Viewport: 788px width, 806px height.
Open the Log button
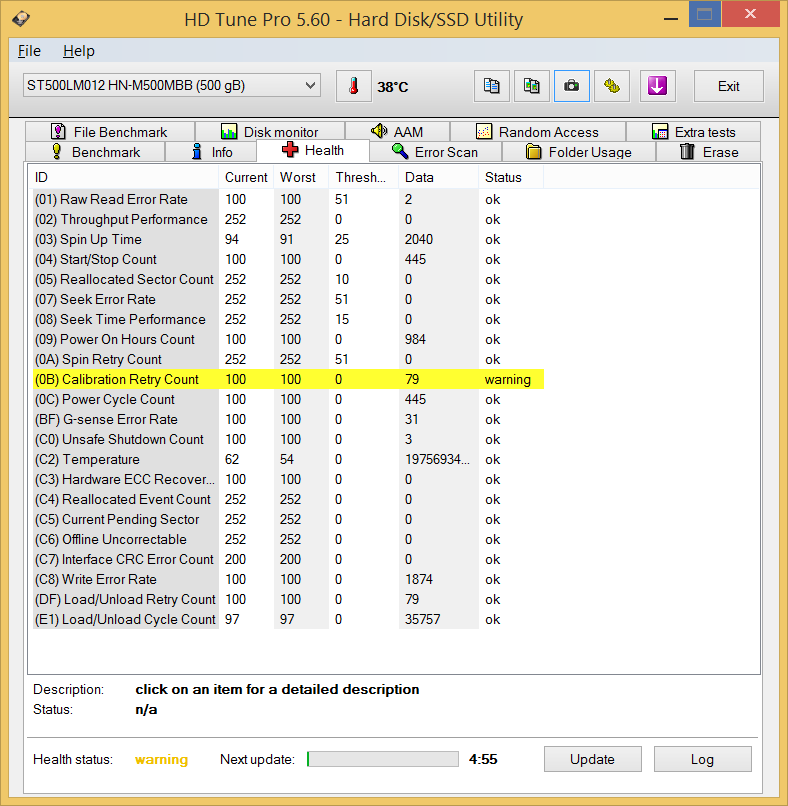pyautogui.click(x=702, y=759)
